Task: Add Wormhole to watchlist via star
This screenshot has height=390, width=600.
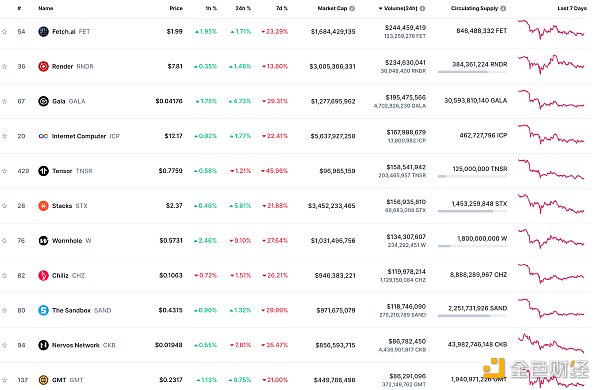Action: 5,241
